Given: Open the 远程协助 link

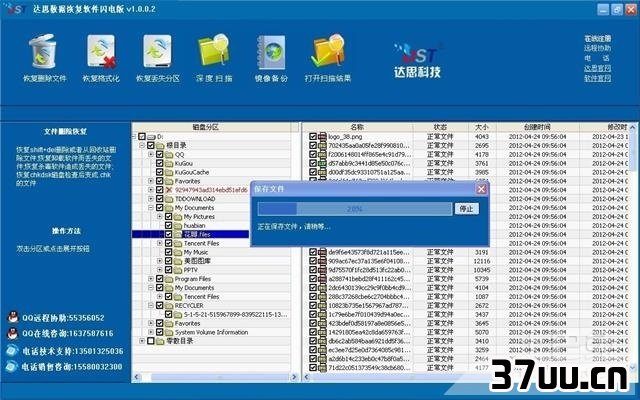Looking at the screenshot, I should [x=597, y=48].
